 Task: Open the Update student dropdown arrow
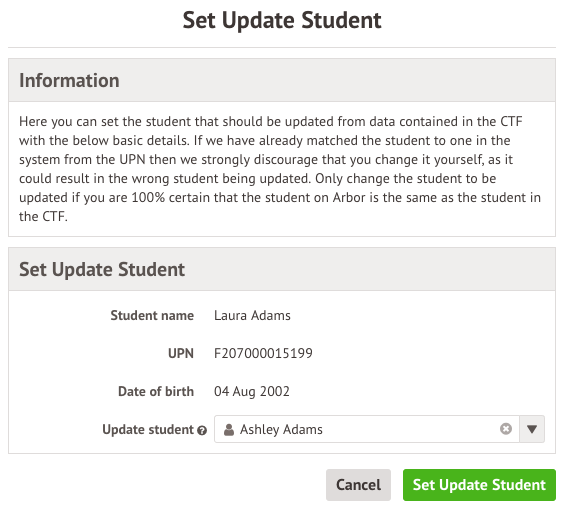point(532,429)
